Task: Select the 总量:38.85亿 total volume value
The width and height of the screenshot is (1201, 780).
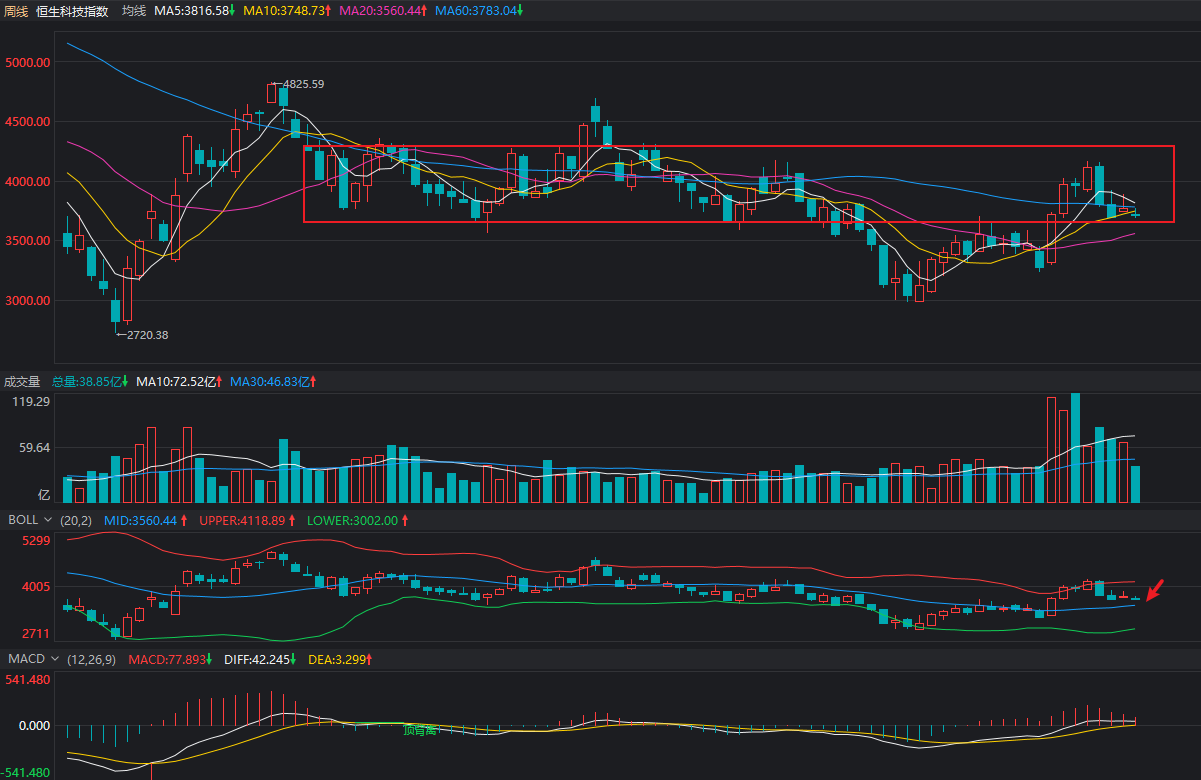Action: (x=90, y=382)
